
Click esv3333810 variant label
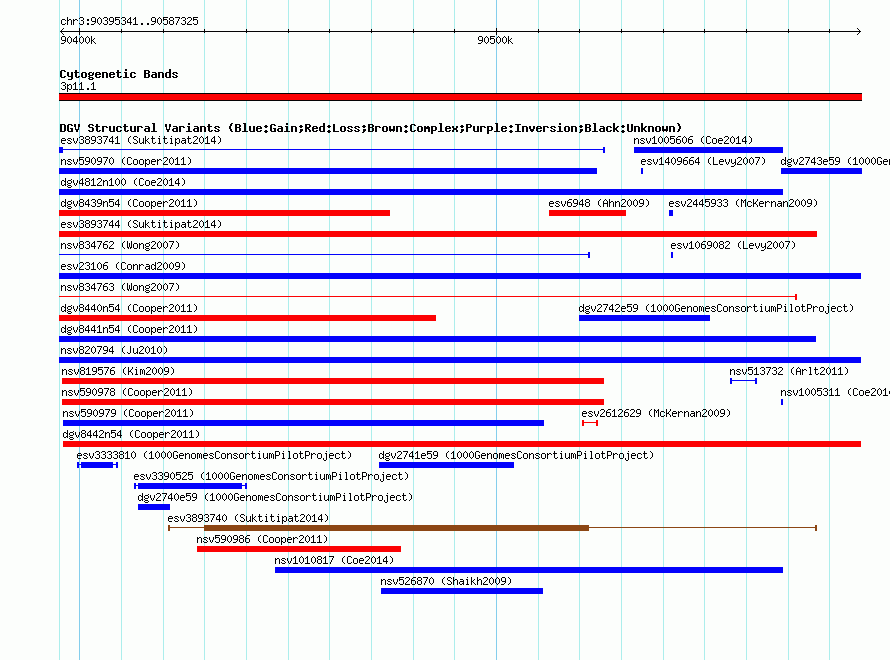point(214,455)
